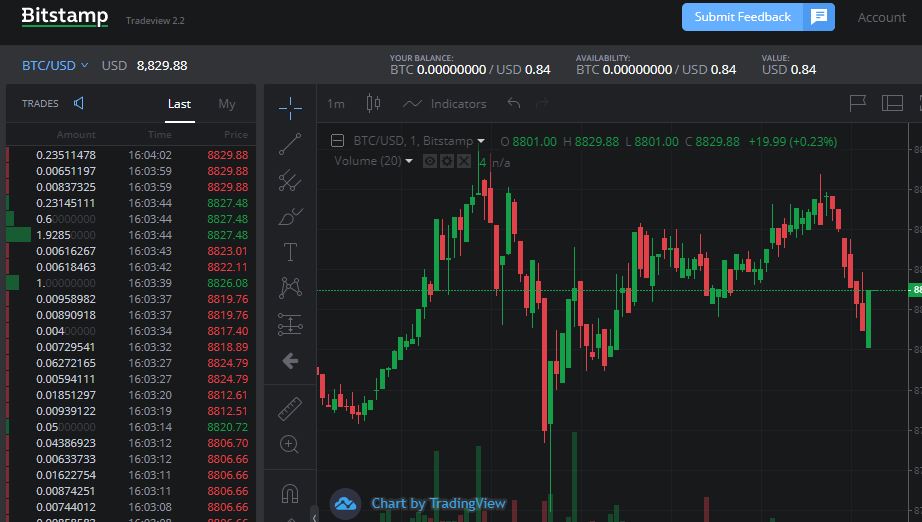Click the chart change value +19.99 (+0.23%)
The width and height of the screenshot is (922, 522).
click(793, 142)
